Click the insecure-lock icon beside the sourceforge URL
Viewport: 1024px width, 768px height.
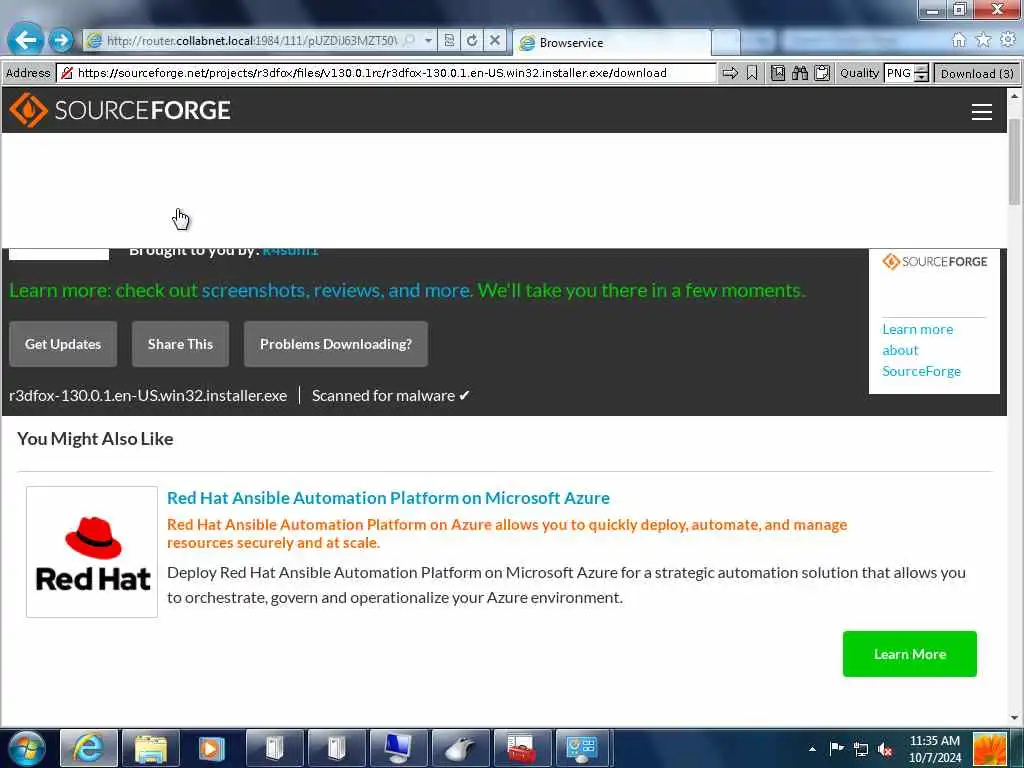coord(67,73)
